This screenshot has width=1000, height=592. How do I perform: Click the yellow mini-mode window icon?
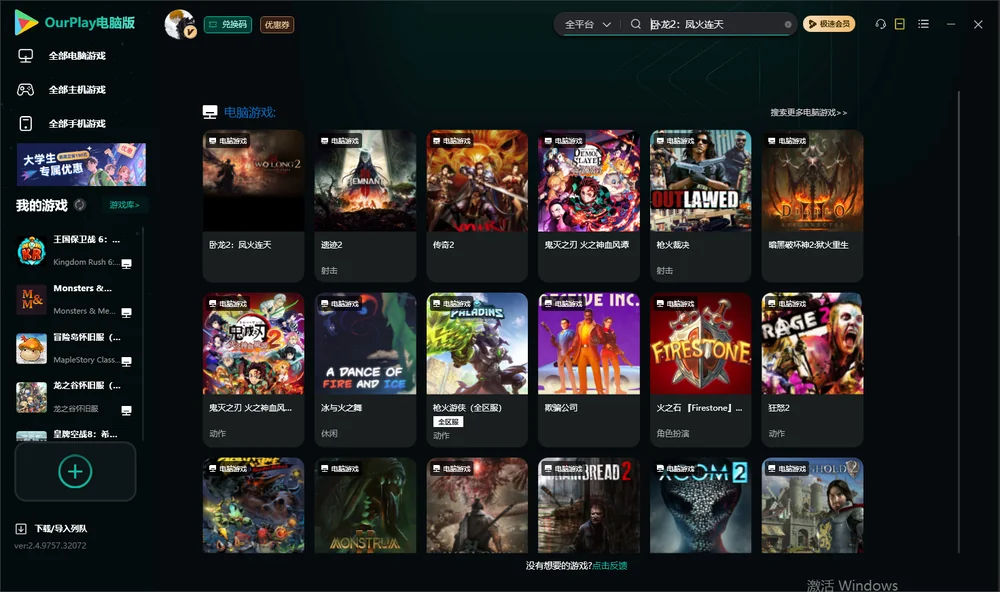[x=900, y=24]
